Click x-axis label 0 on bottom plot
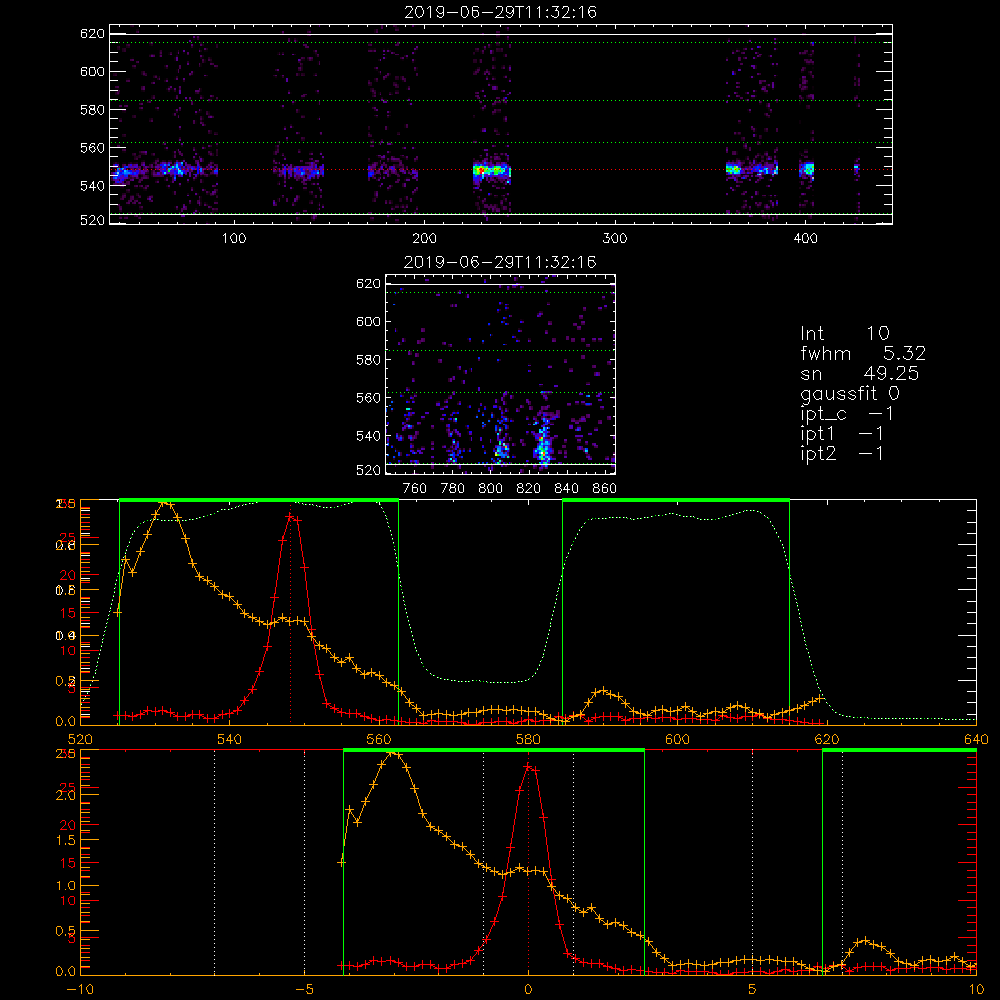The height and width of the screenshot is (1000, 1000). click(528, 990)
